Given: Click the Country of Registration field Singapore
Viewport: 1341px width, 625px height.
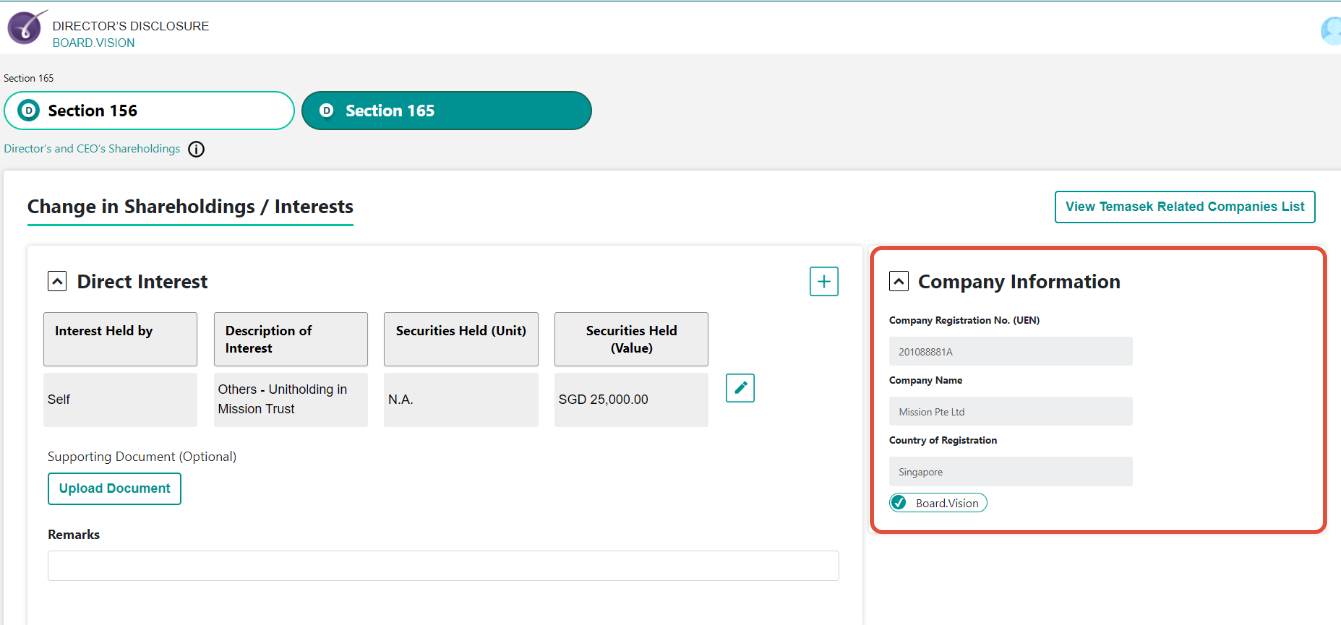Looking at the screenshot, I should pyautogui.click(x=1011, y=472).
